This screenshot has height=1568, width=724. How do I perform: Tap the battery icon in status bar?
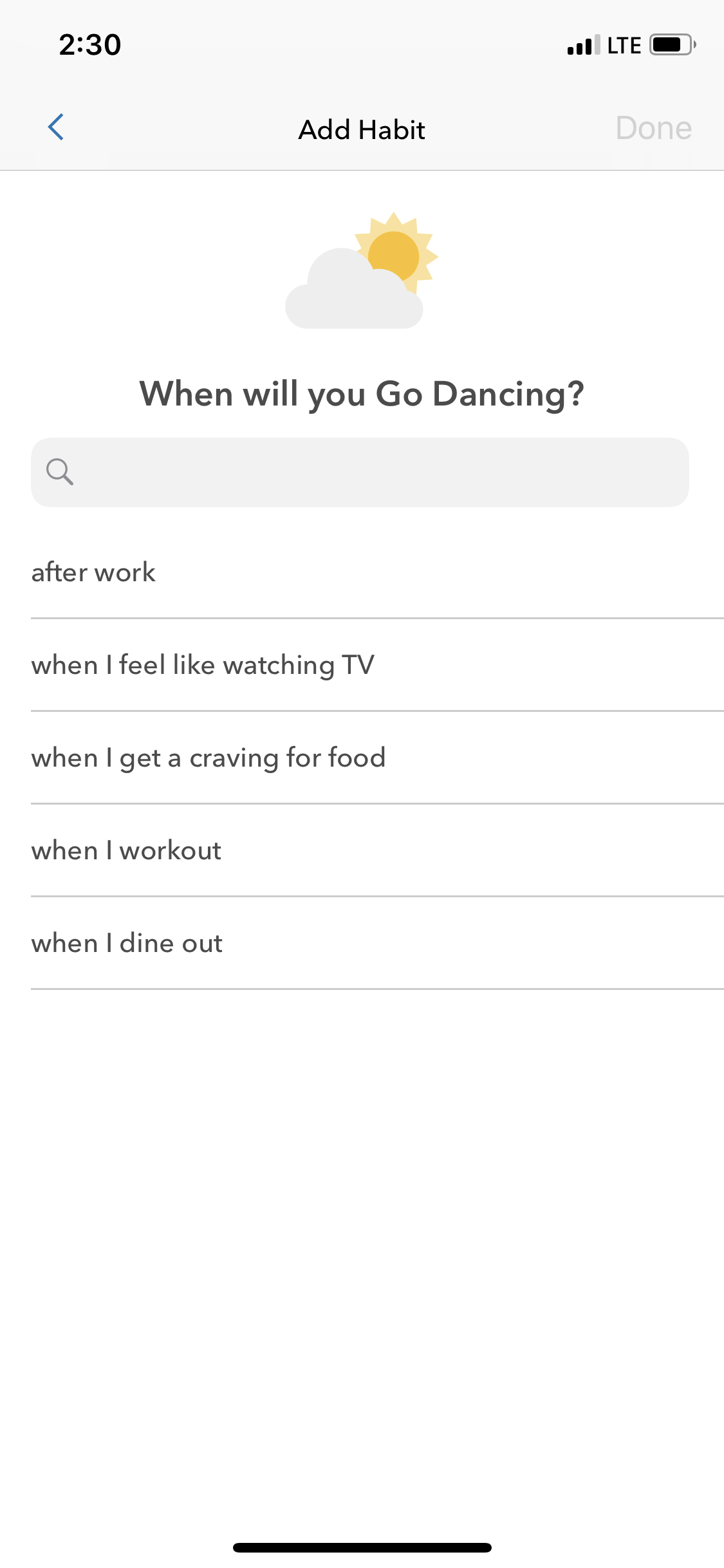[x=673, y=44]
